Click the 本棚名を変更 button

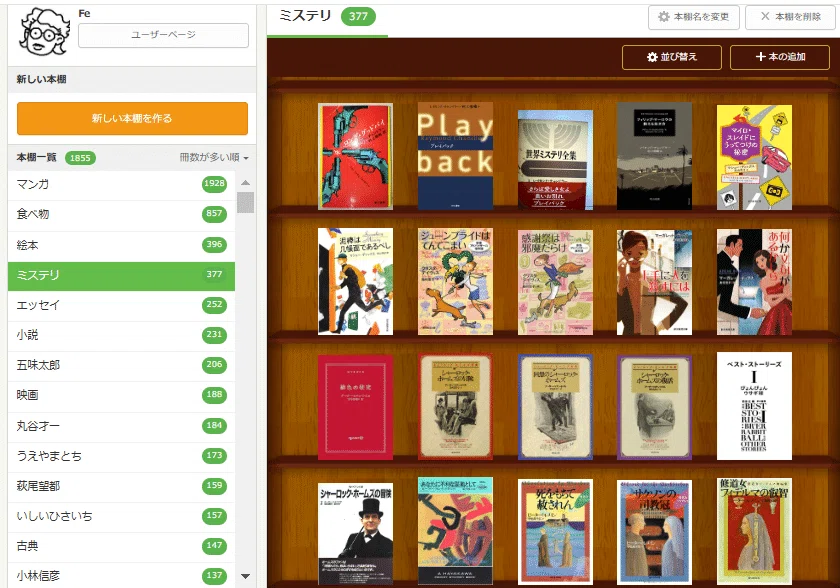tap(694, 17)
